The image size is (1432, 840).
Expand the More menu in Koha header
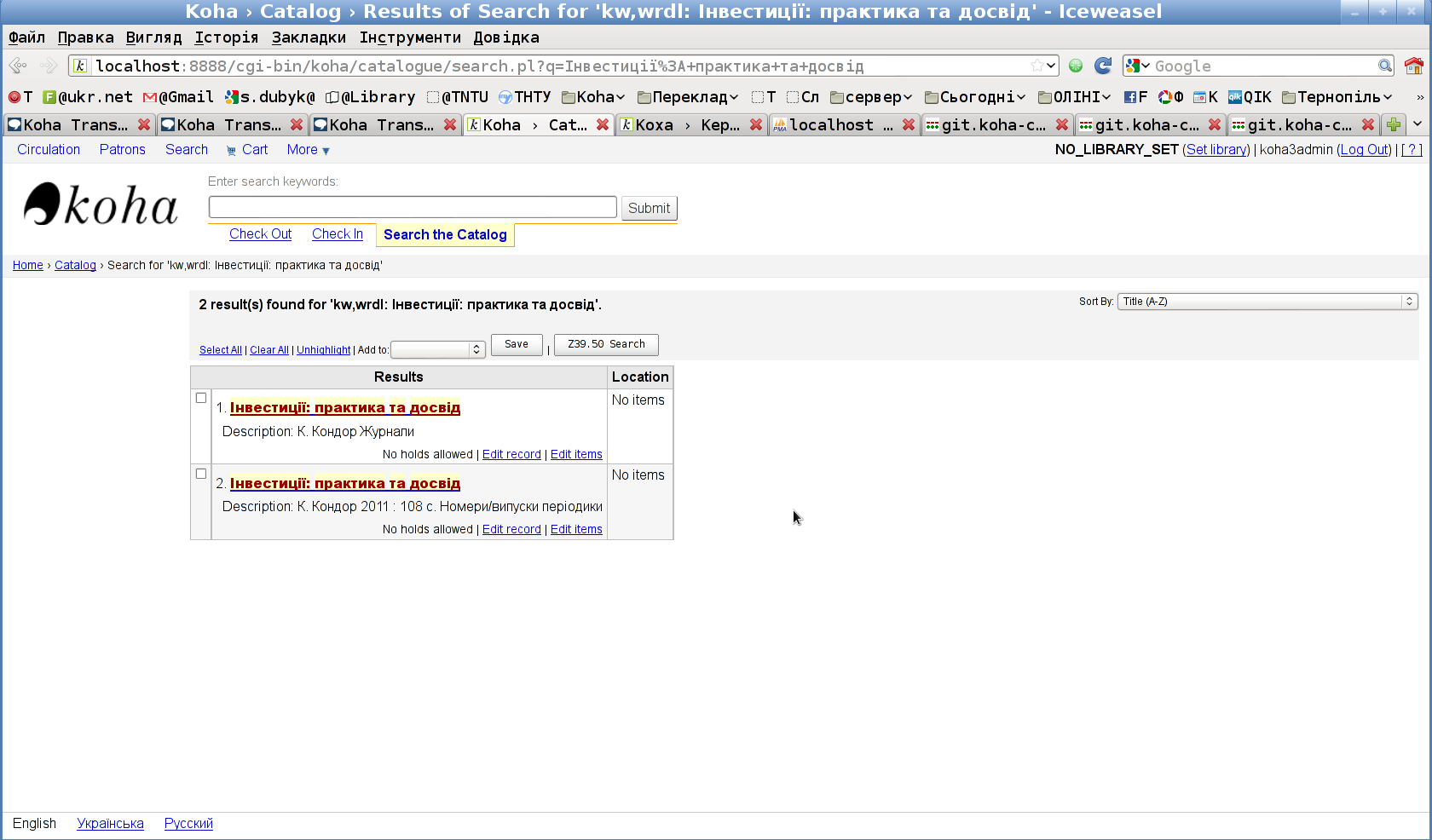click(x=308, y=150)
